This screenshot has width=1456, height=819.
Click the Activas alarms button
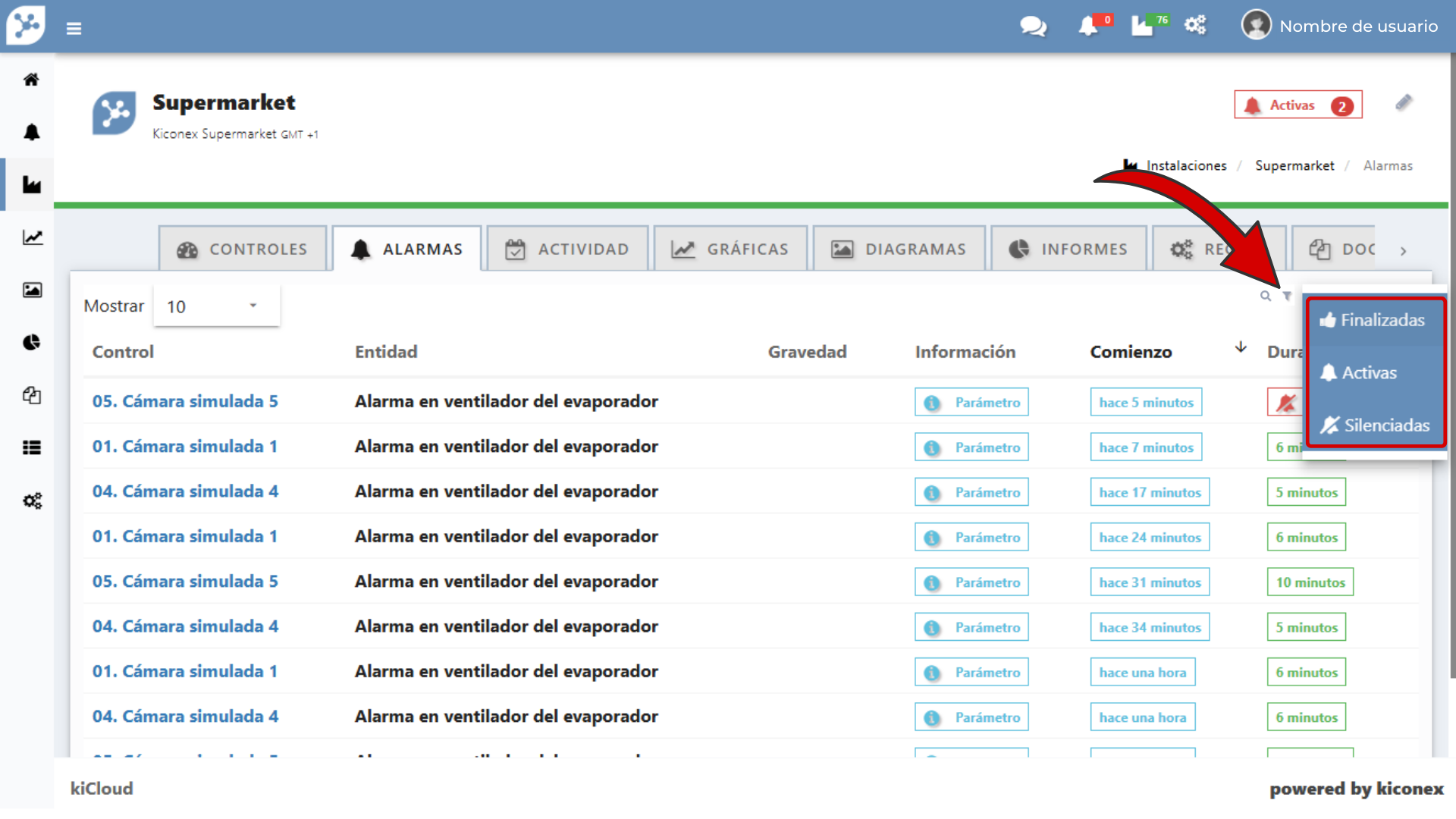tap(1298, 105)
